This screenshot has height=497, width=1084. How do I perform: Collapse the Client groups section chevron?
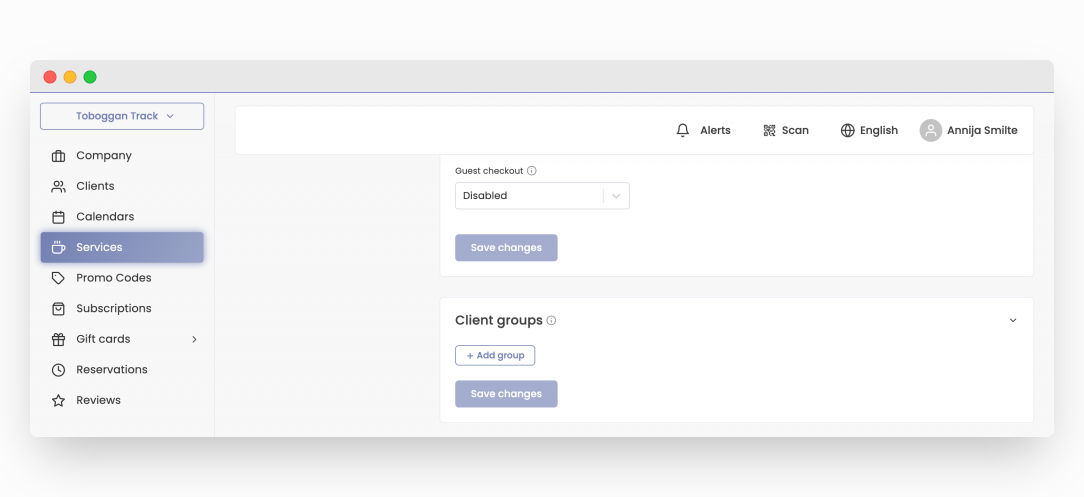[1013, 321]
